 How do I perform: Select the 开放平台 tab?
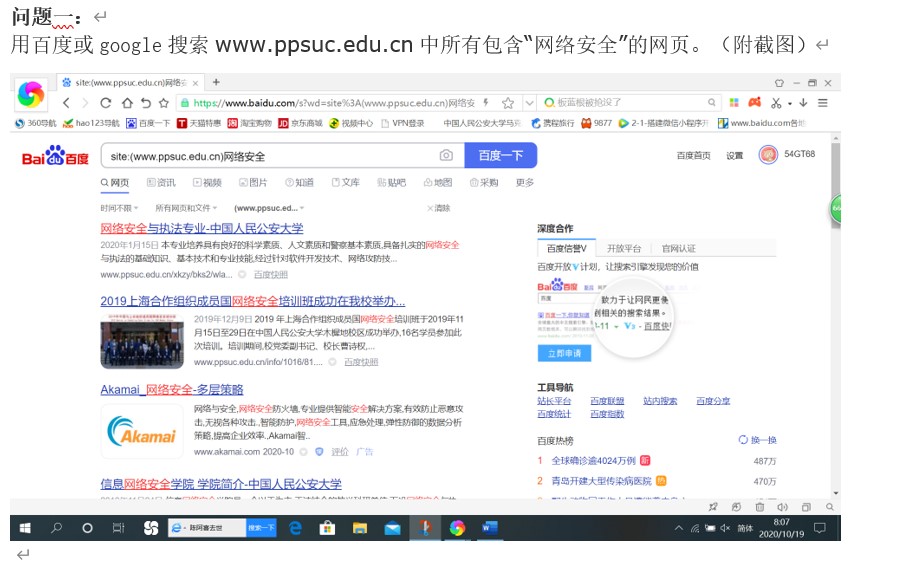click(x=624, y=248)
